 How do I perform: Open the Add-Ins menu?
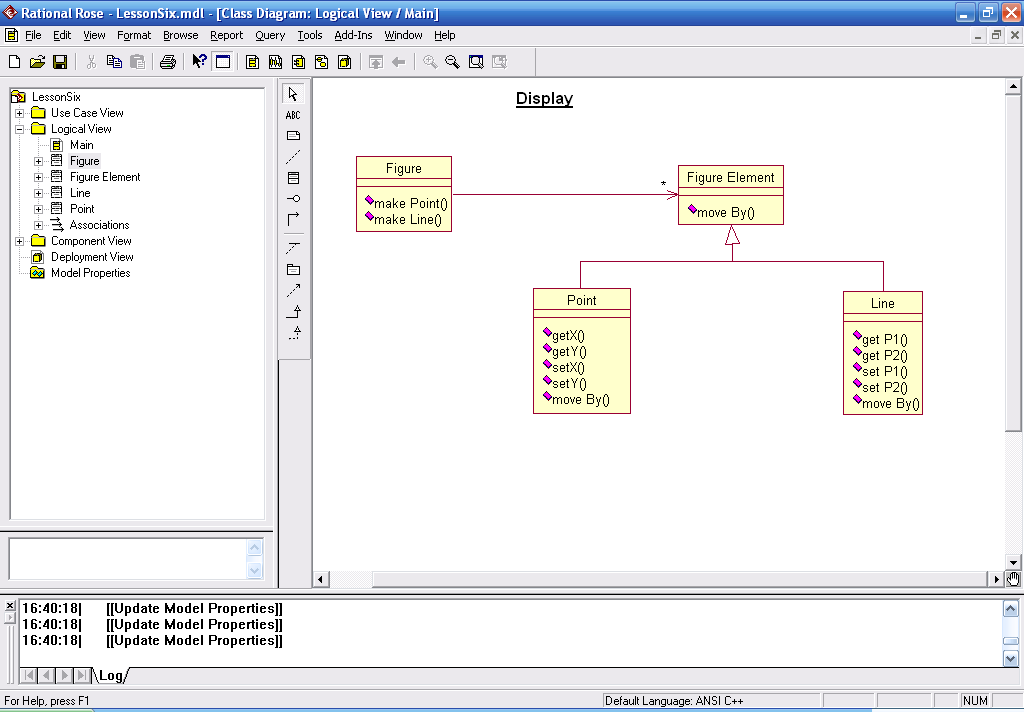click(353, 35)
